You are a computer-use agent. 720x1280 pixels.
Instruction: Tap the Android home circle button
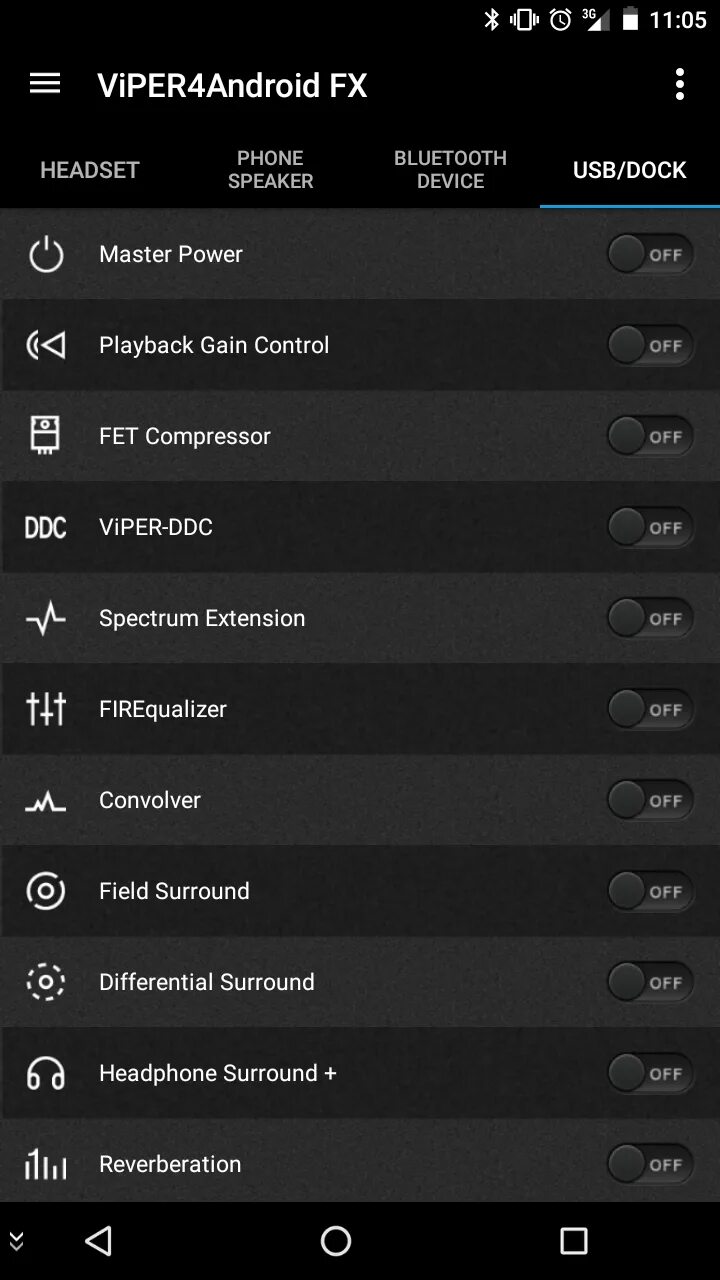(x=336, y=1241)
